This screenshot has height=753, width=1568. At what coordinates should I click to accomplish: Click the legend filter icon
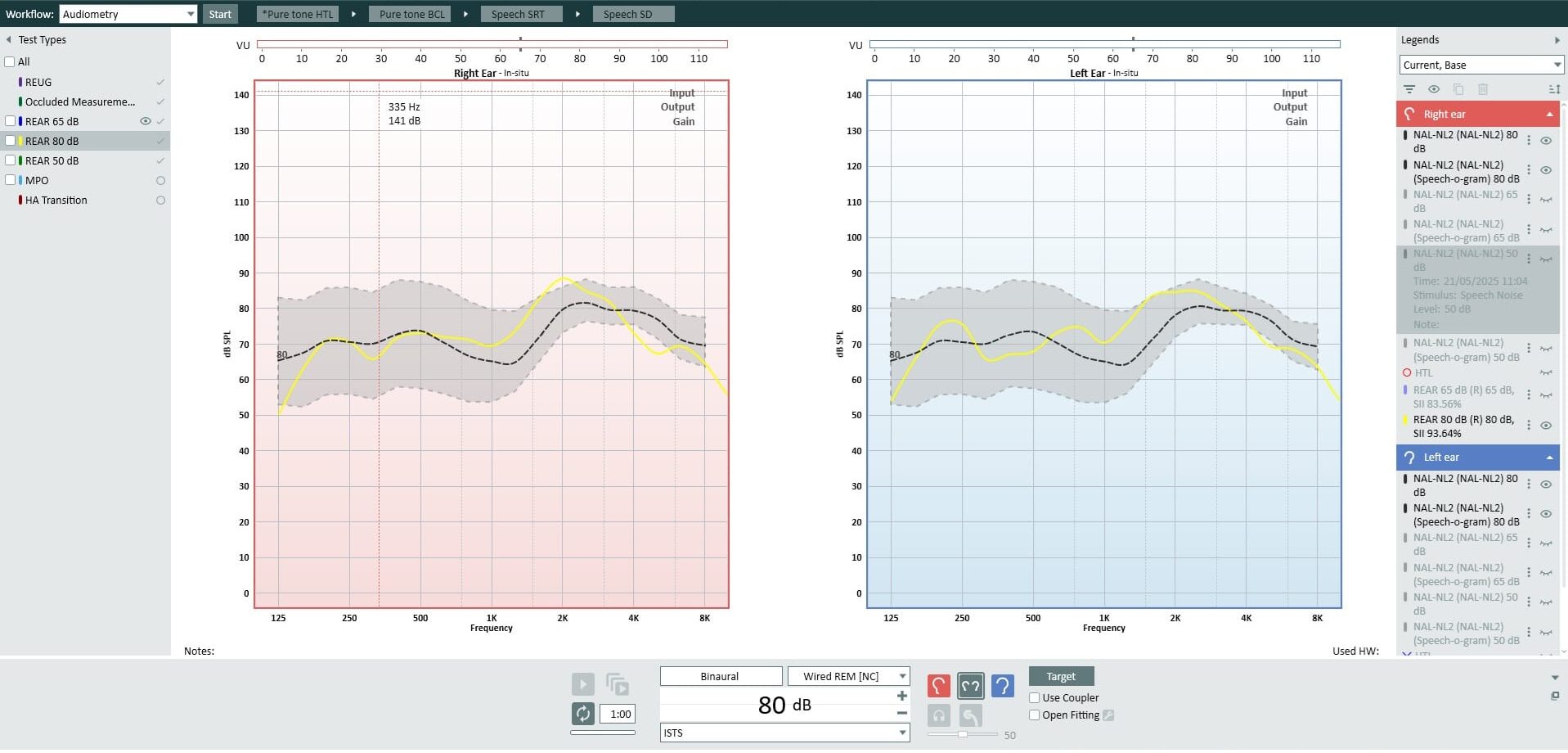(x=1409, y=89)
